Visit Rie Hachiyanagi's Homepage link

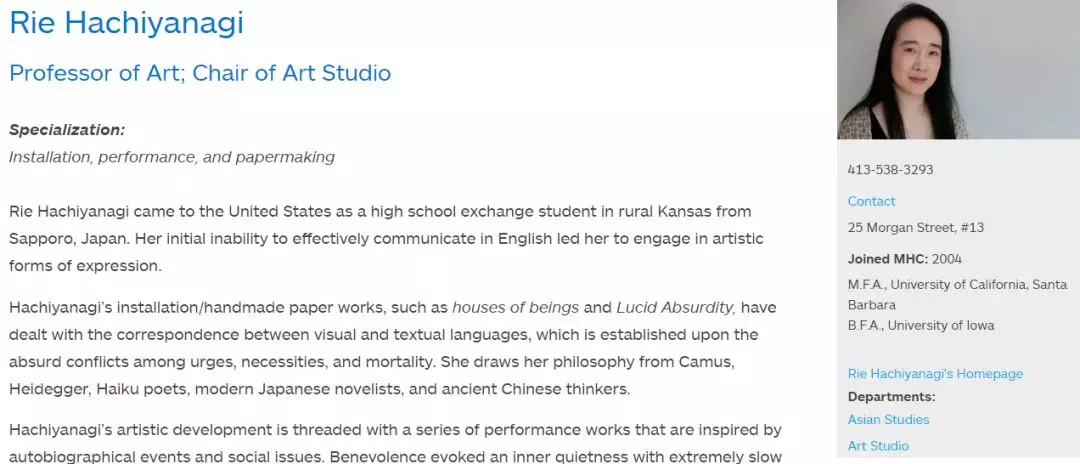935,373
